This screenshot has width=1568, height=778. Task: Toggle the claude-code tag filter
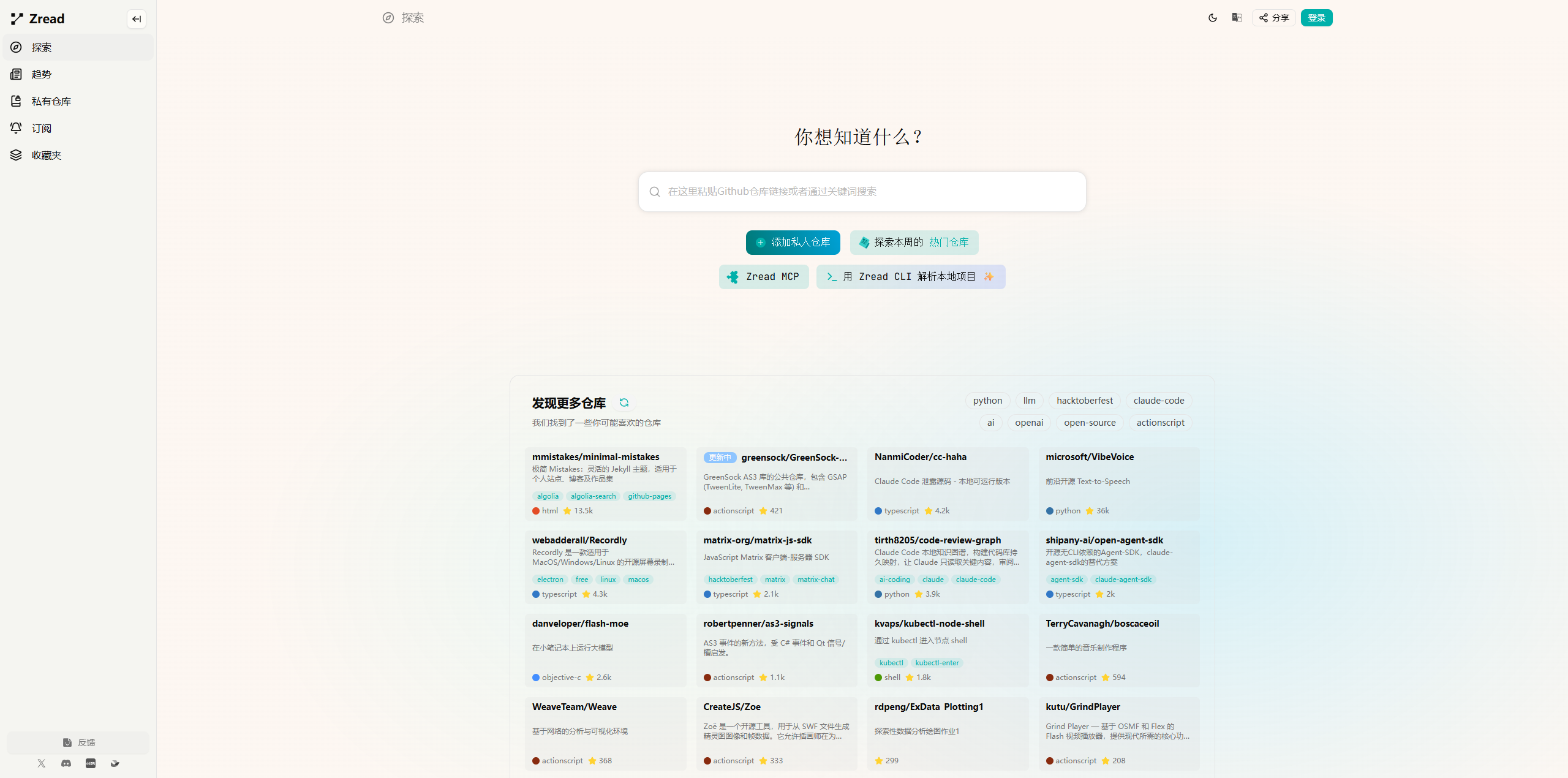pyautogui.click(x=1158, y=400)
